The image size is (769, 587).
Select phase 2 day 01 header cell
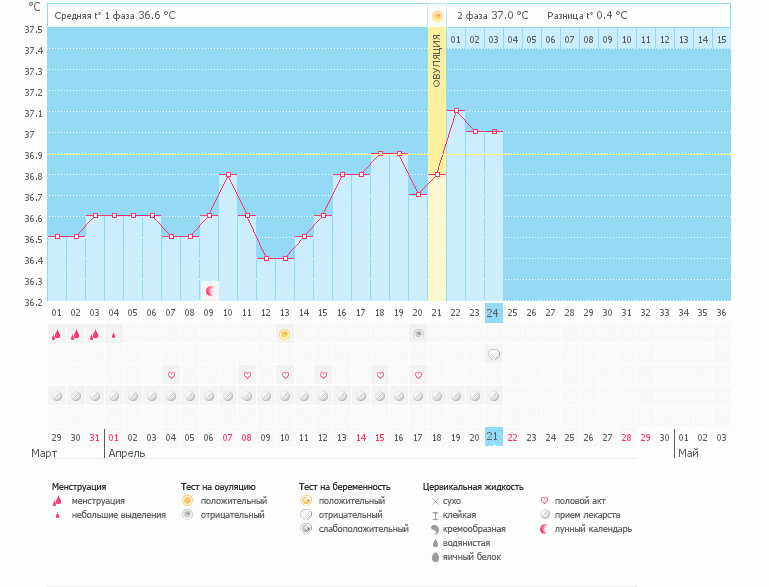coord(456,39)
